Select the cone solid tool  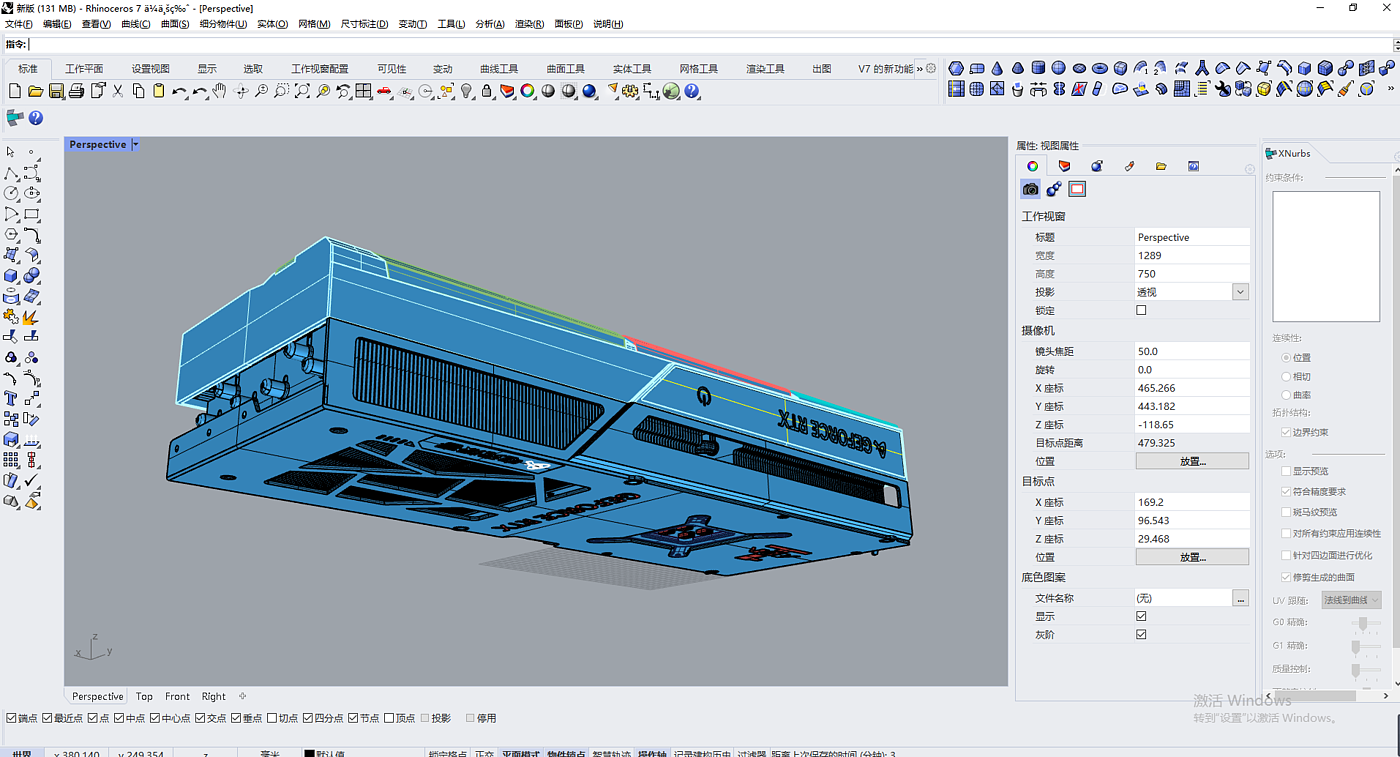click(997, 68)
